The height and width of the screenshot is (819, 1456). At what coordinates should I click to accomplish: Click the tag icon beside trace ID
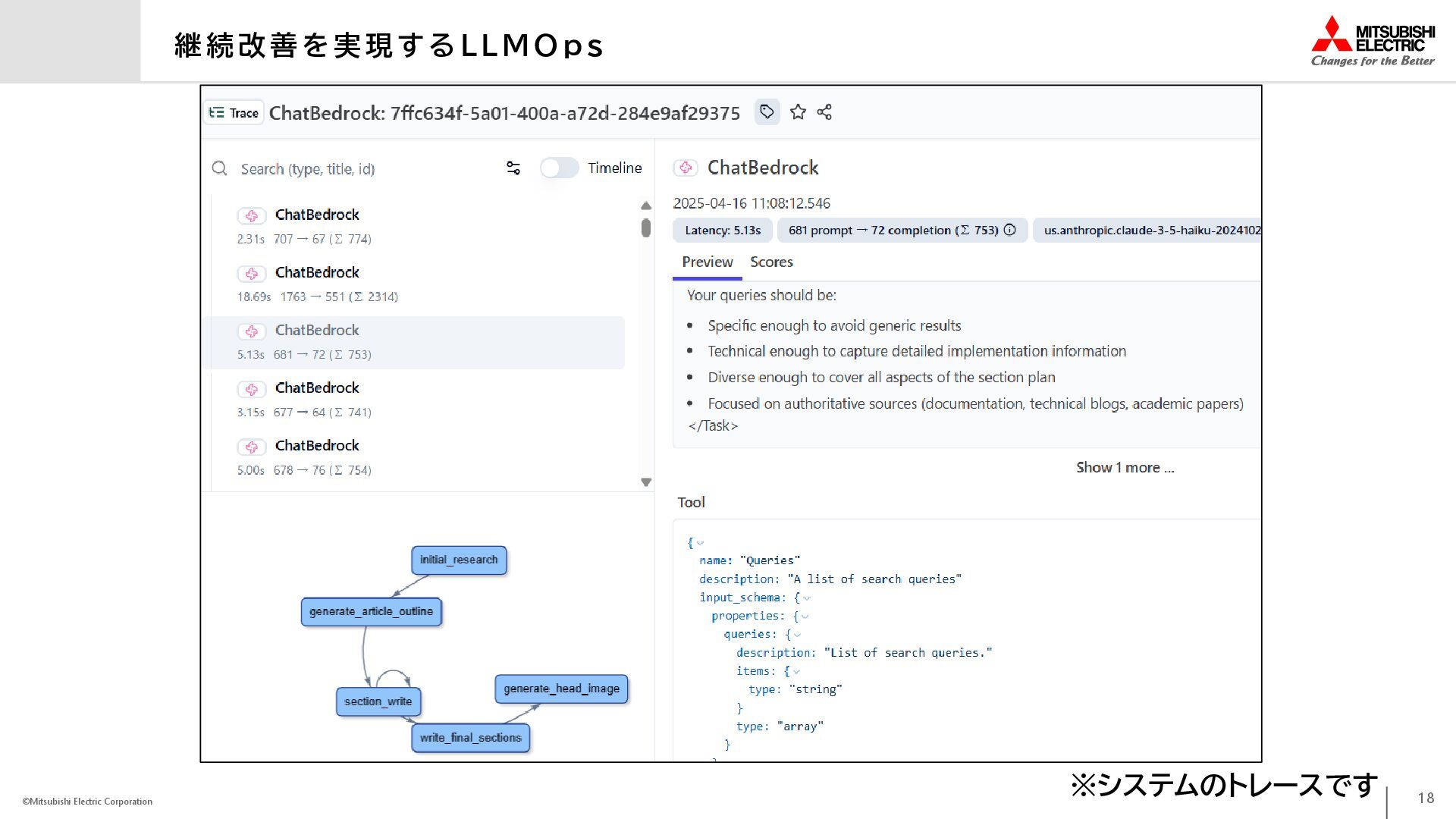click(767, 112)
